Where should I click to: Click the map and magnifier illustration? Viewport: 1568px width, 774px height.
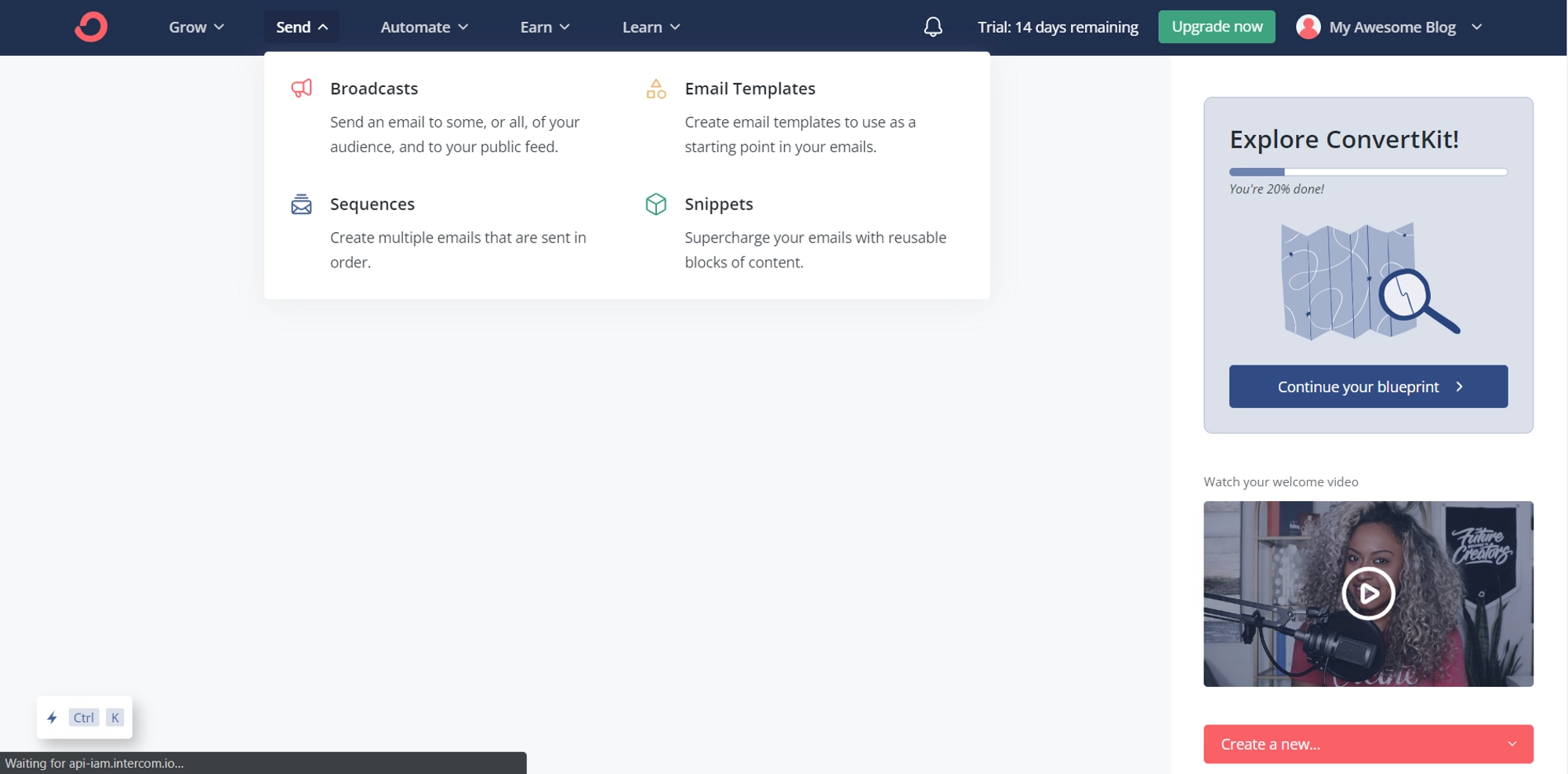1369,281
